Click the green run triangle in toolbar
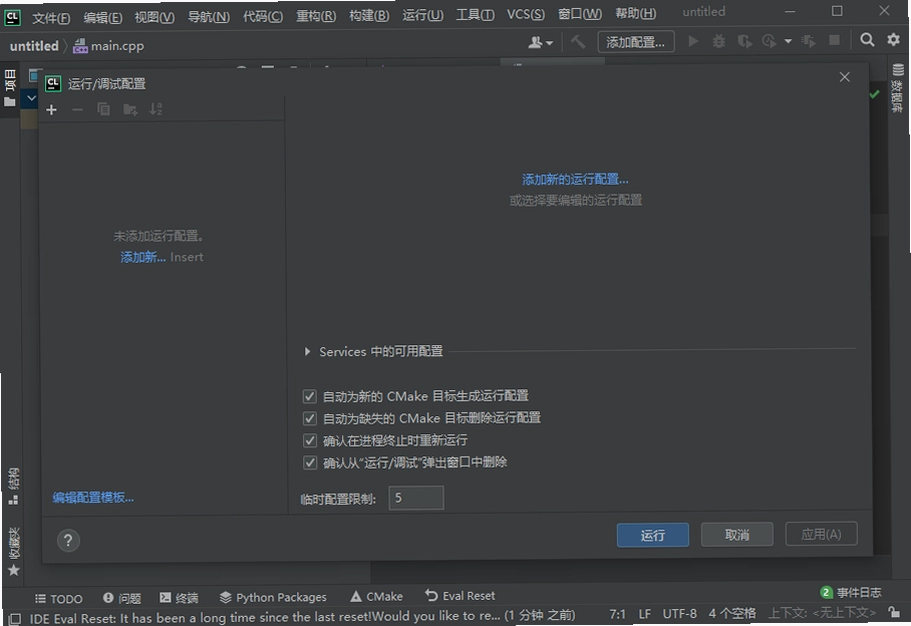The height and width of the screenshot is (626, 911). tap(693, 41)
